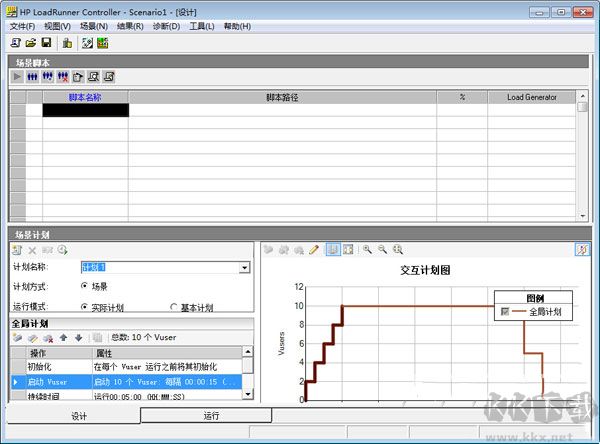Image resolution: width=600 pixels, height=444 pixels.
Task: Select the 场景 radio button for 计划方式
Action: [85, 286]
